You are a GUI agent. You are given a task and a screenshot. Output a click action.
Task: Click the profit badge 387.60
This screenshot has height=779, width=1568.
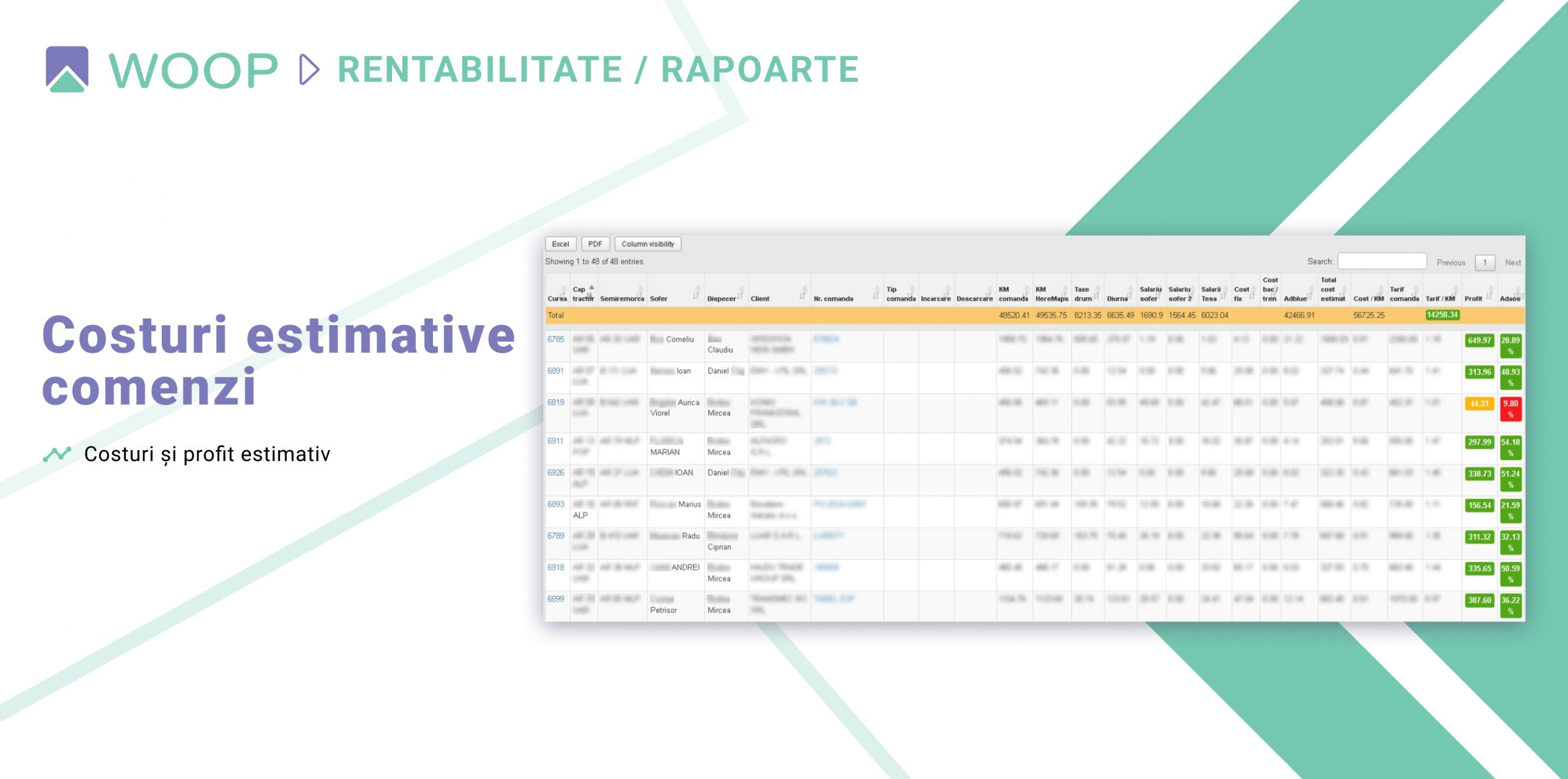pyautogui.click(x=1479, y=601)
